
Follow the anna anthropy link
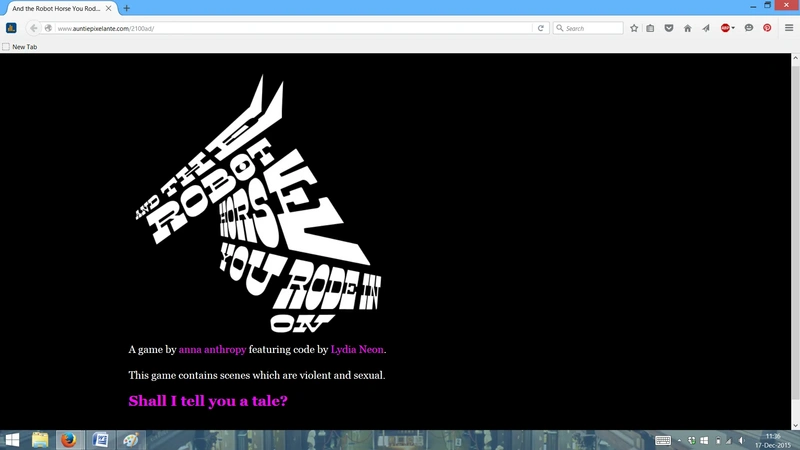coord(212,349)
